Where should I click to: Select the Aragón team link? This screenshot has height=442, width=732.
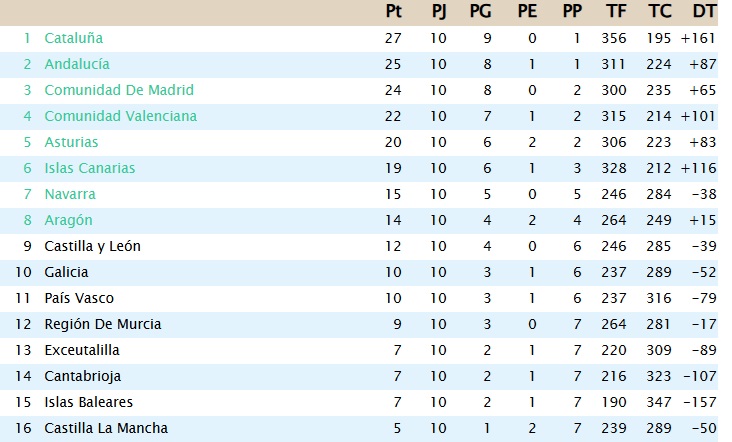(68, 220)
